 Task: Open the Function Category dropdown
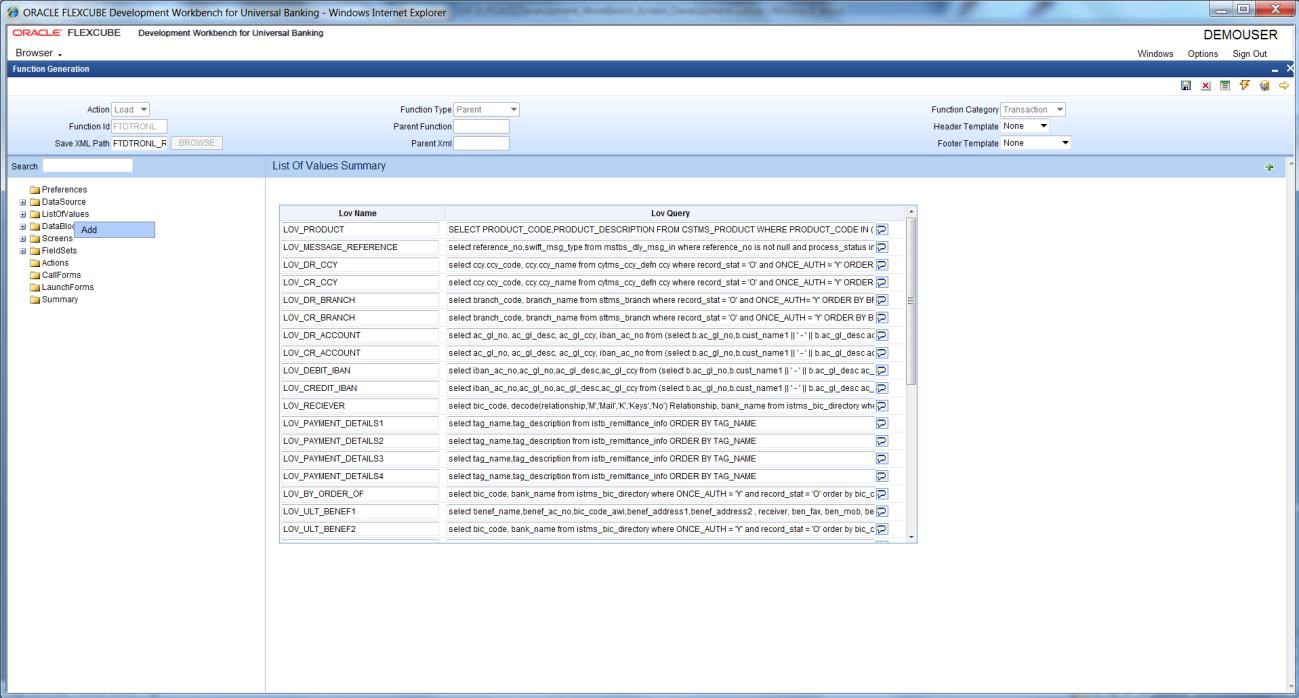pyautogui.click(x=1034, y=109)
